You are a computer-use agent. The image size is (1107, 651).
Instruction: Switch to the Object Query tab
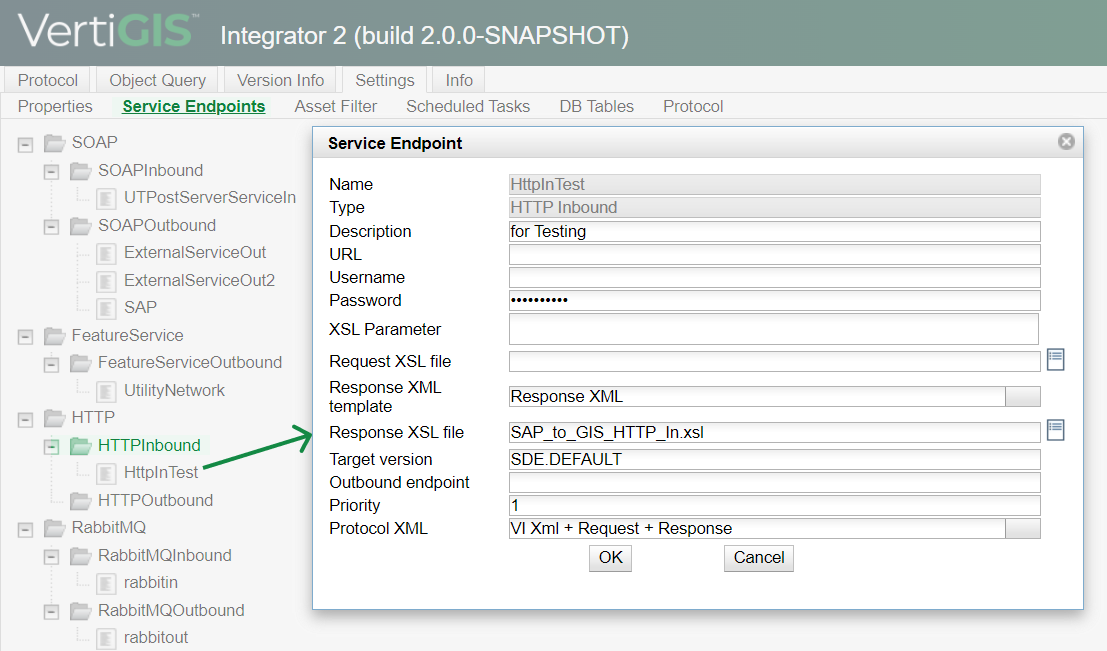click(x=157, y=80)
